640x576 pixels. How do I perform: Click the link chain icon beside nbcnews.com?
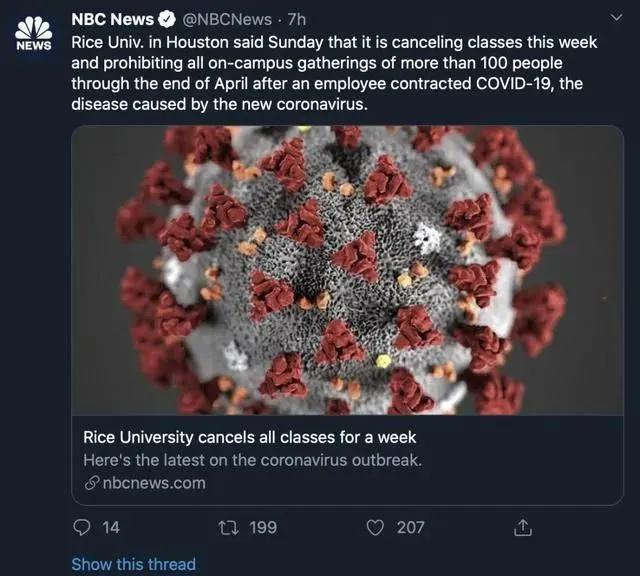(91, 483)
